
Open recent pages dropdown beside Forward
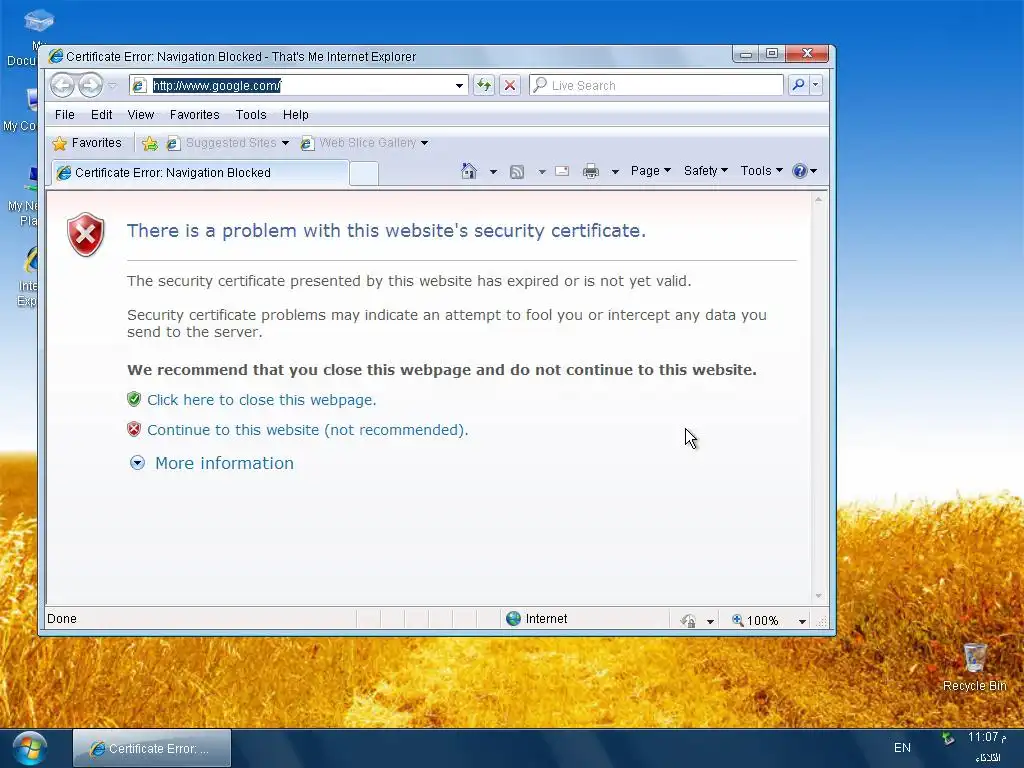(x=112, y=86)
